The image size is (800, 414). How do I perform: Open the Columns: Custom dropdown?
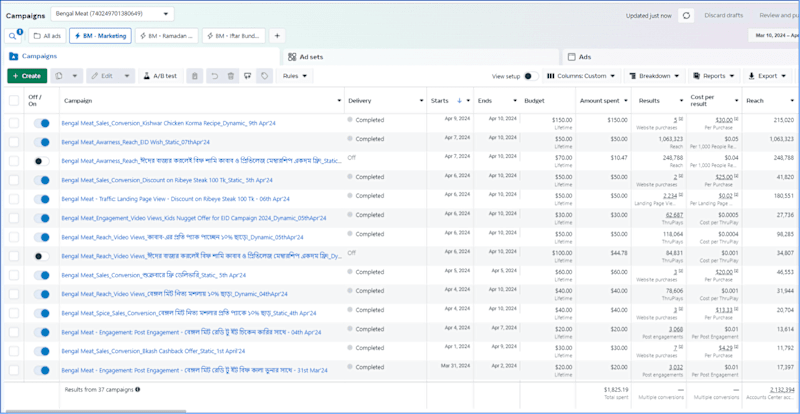point(581,76)
